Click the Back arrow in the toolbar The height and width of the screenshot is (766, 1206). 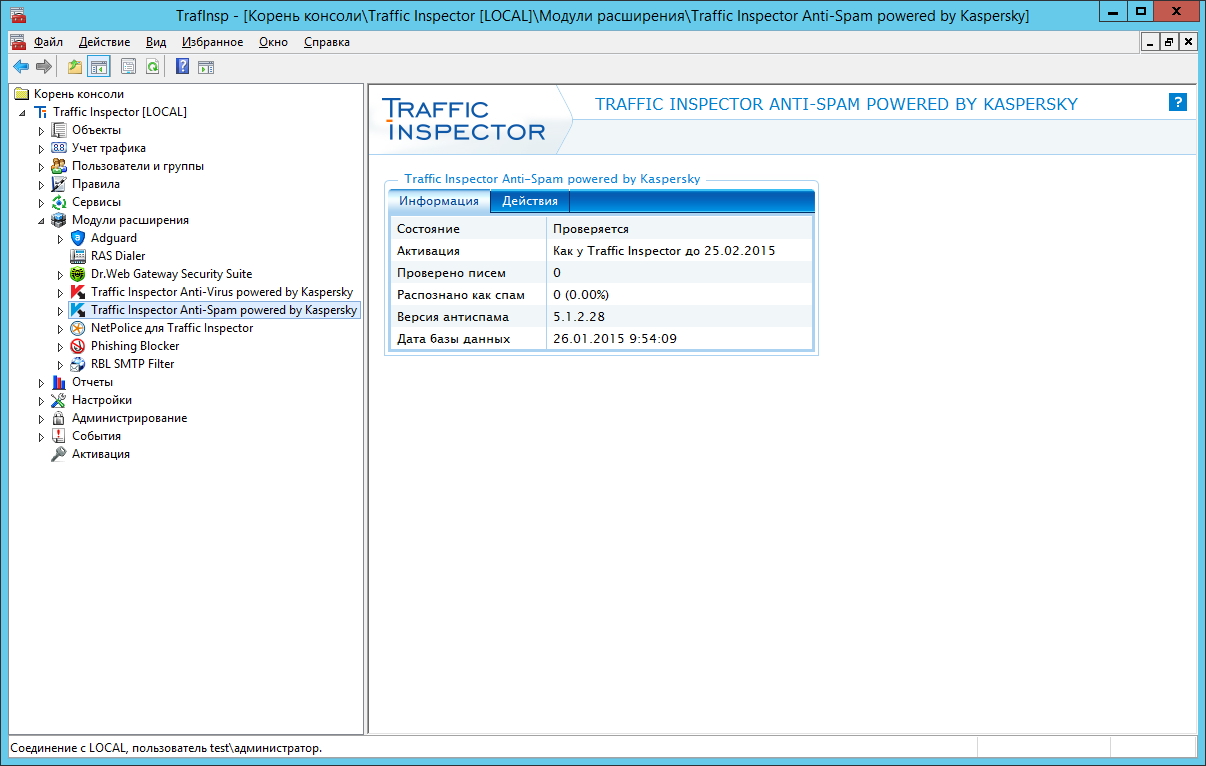pyautogui.click(x=20, y=67)
